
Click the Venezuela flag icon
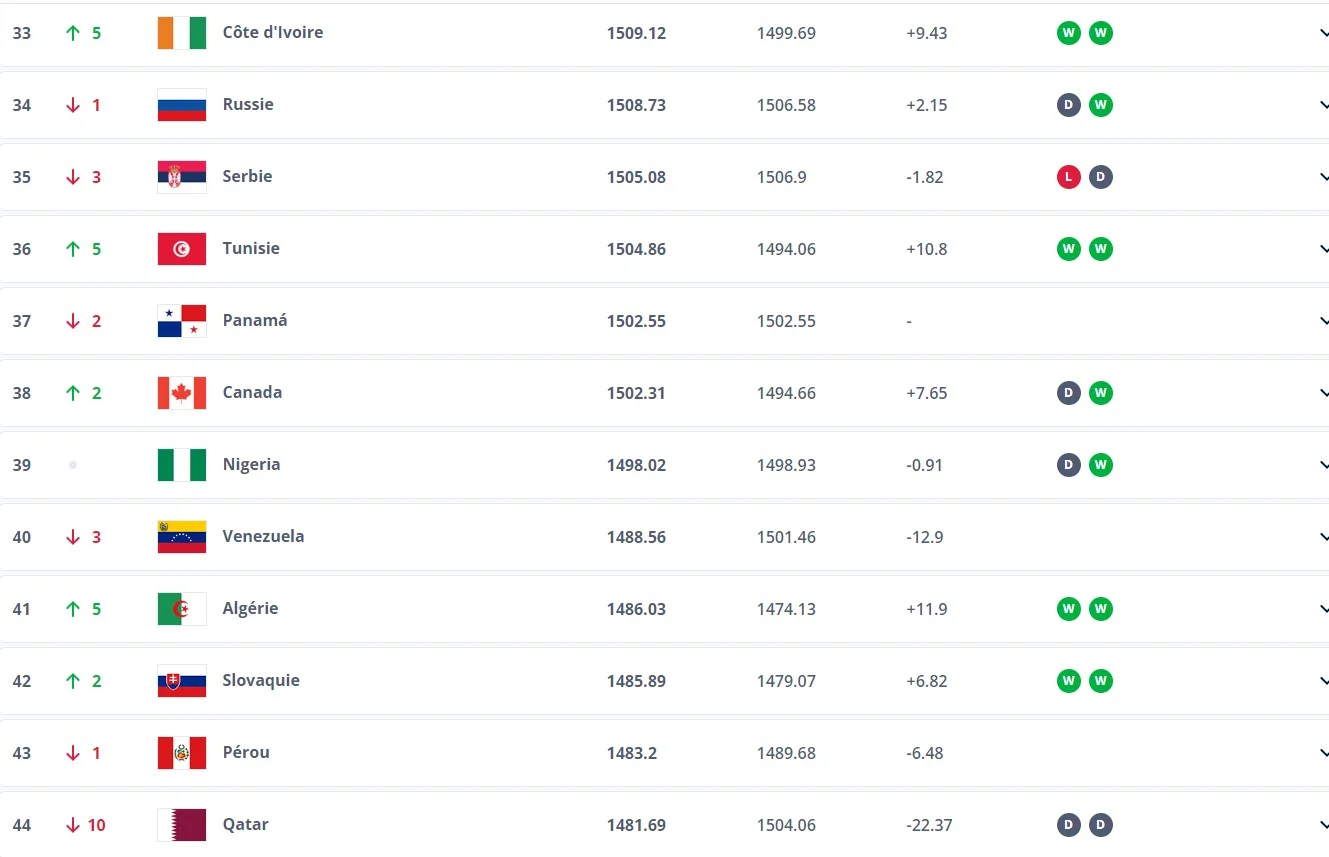tap(182, 537)
